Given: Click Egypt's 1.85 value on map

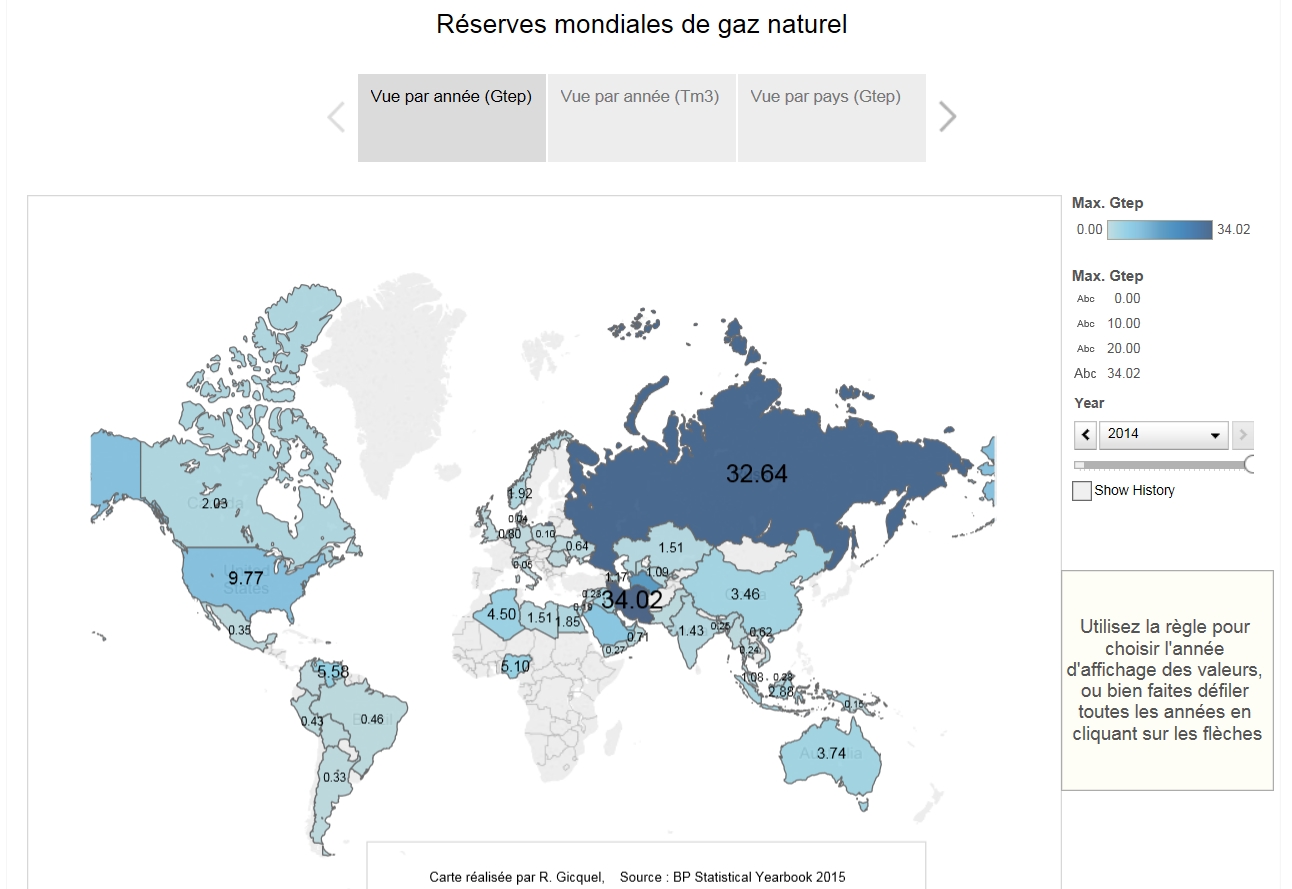Looking at the screenshot, I should click(x=567, y=622).
